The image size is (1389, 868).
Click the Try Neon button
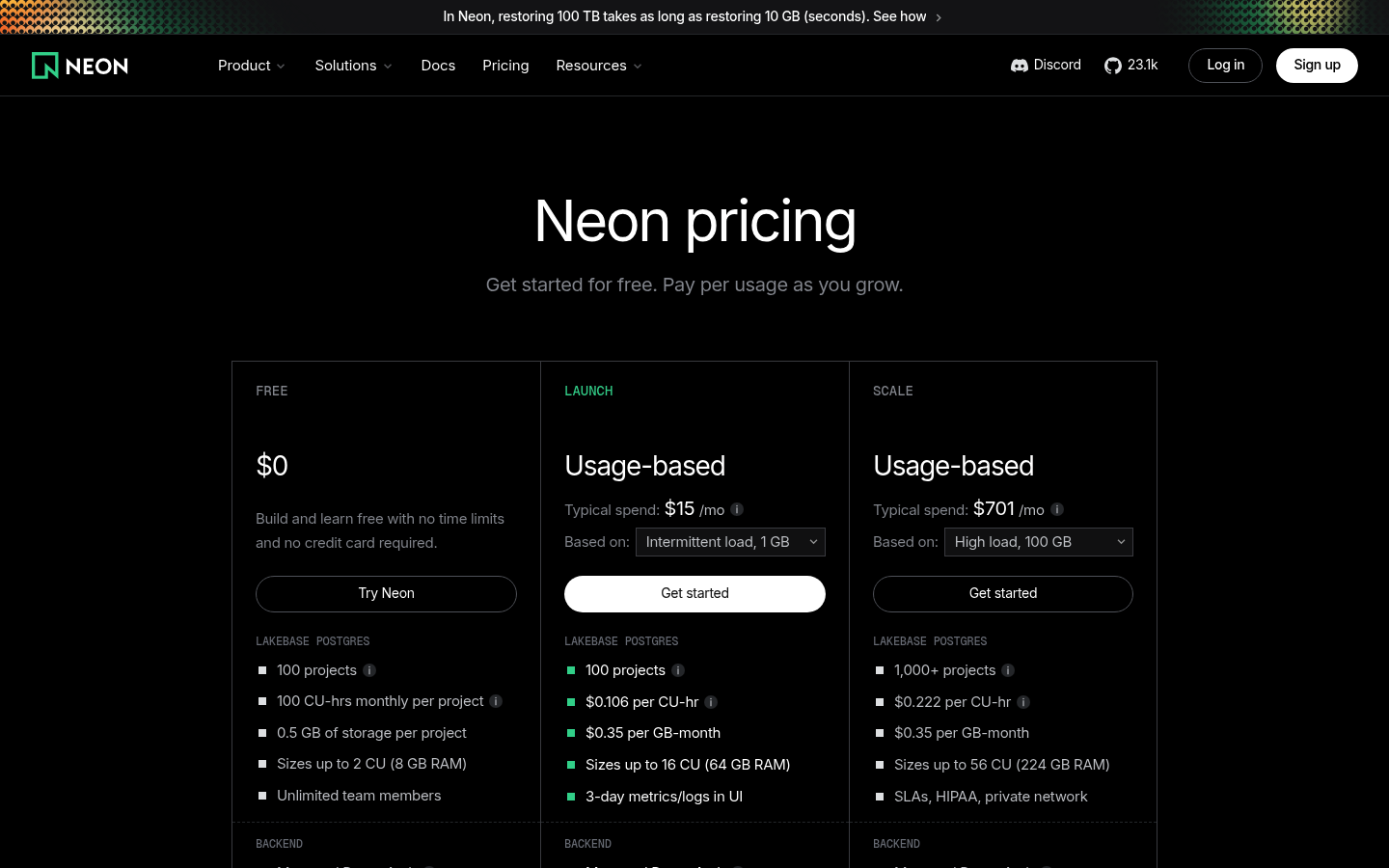[x=386, y=594]
